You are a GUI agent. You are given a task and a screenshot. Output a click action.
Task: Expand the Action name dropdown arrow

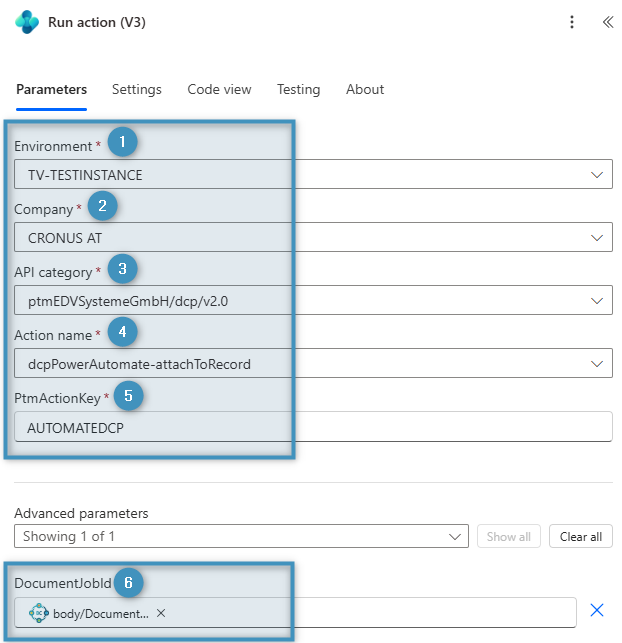[x=597, y=364]
